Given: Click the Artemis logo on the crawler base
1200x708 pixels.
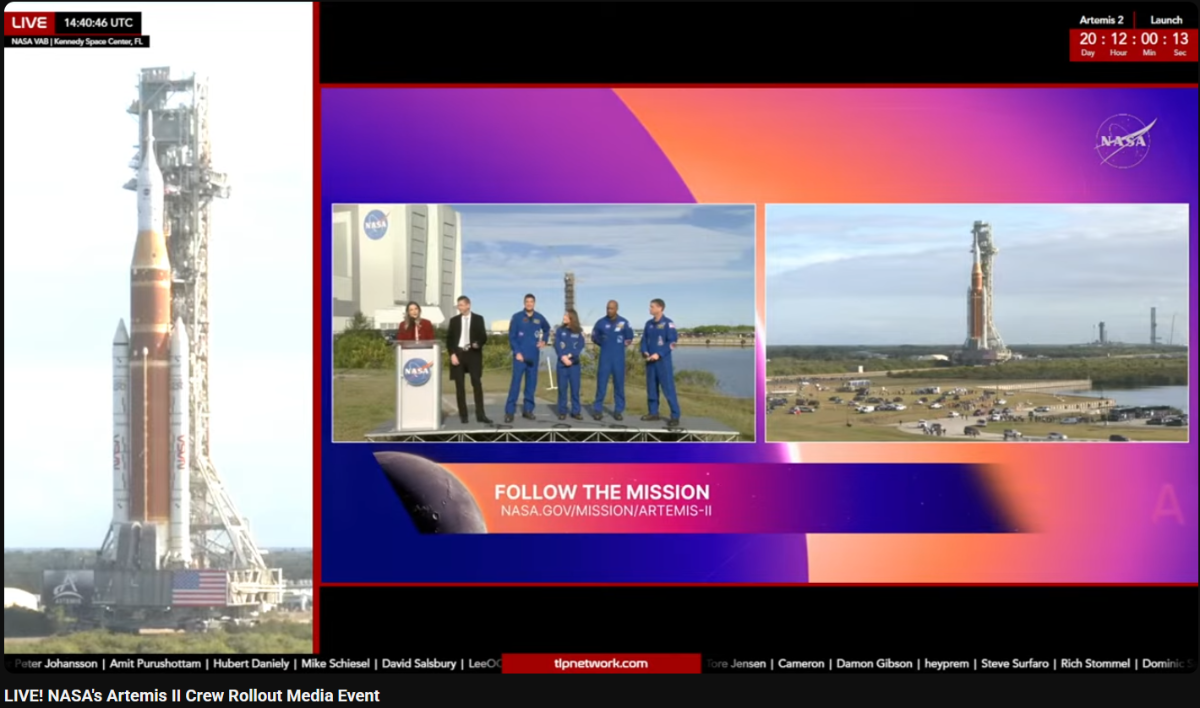Looking at the screenshot, I should click(x=68, y=589).
